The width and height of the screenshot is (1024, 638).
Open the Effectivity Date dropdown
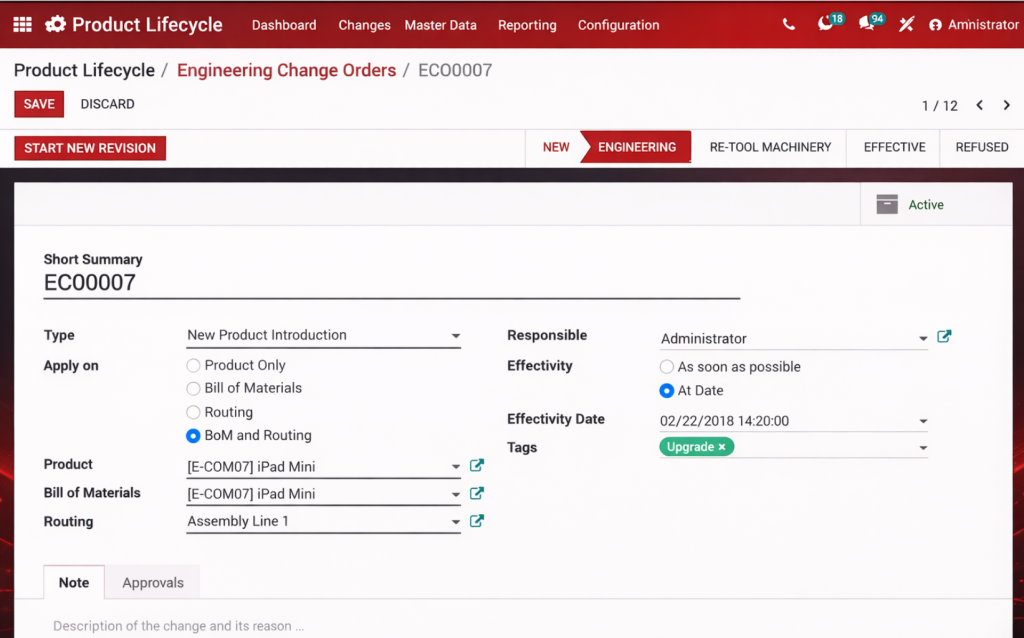[922, 422]
